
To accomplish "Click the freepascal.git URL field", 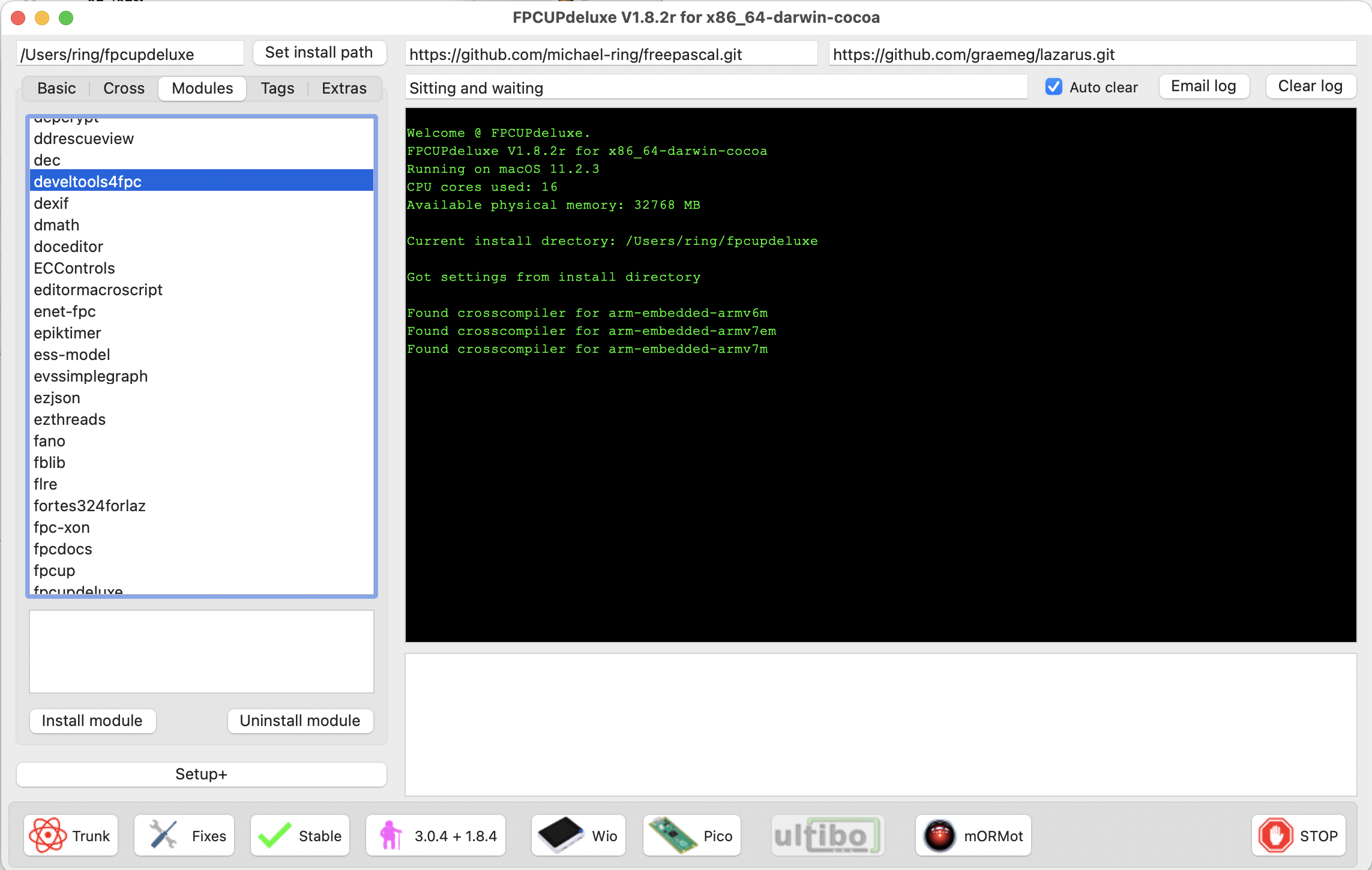I will 611,54.
